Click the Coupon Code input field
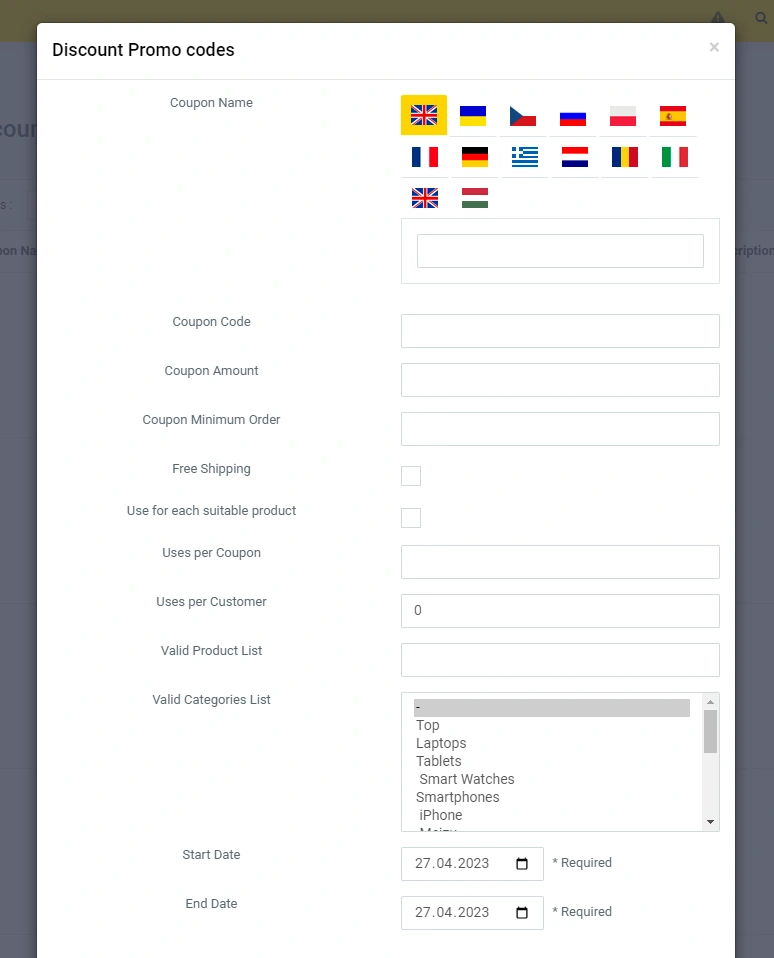 click(560, 331)
